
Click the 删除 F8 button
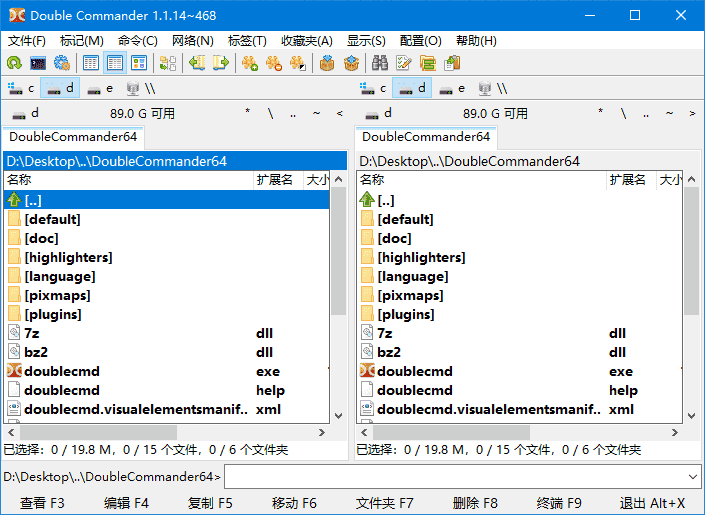475,503
